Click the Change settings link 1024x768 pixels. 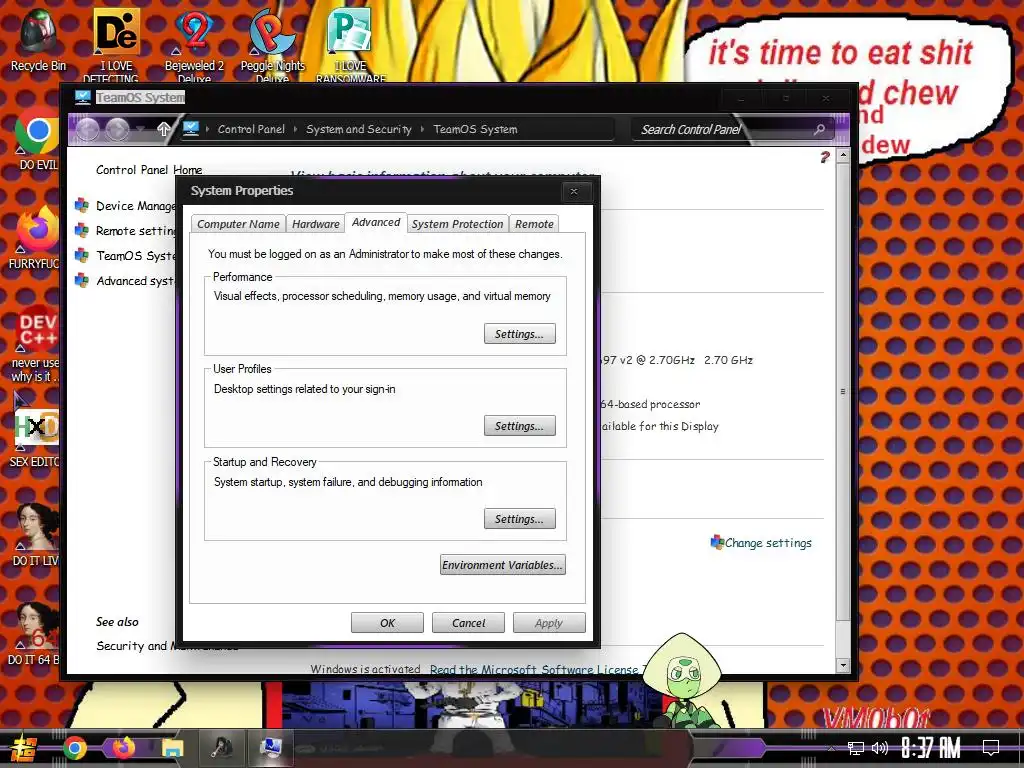768,543
